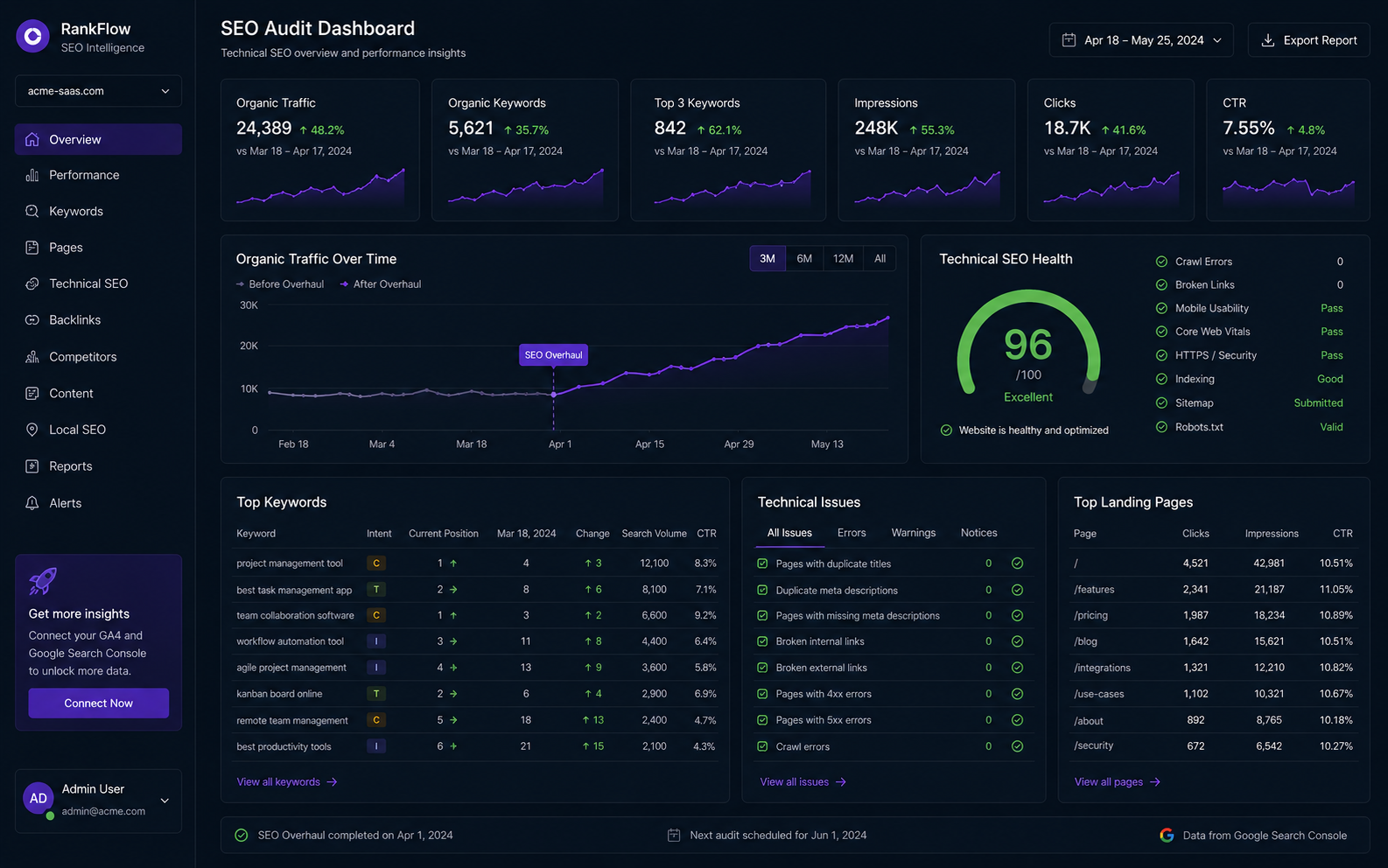Image resolution: width=1388 pixels, height=868 pixels.
Task: Open the View all issues link
Action: (803, 782)
